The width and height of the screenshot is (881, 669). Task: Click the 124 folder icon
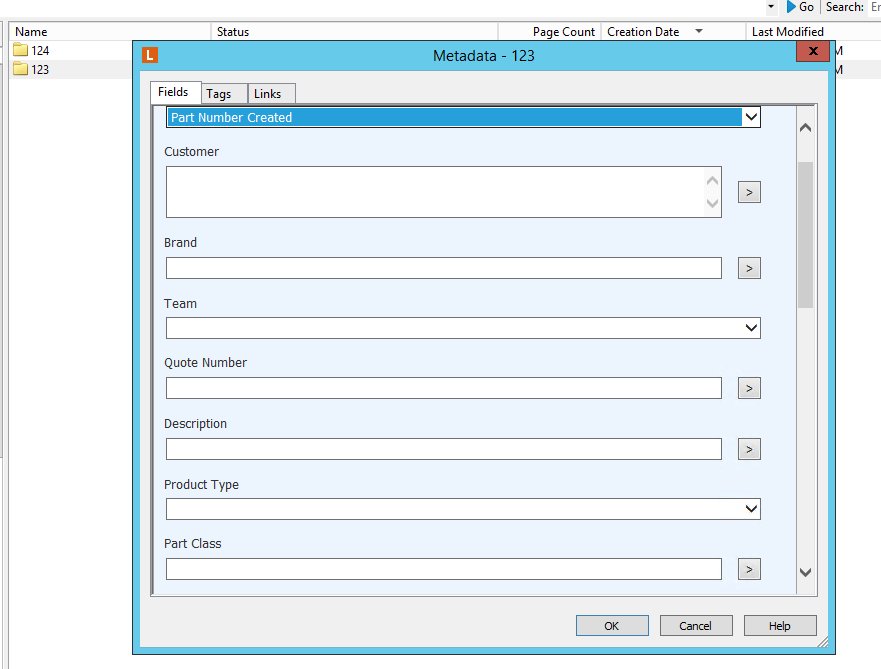point(20,51)
